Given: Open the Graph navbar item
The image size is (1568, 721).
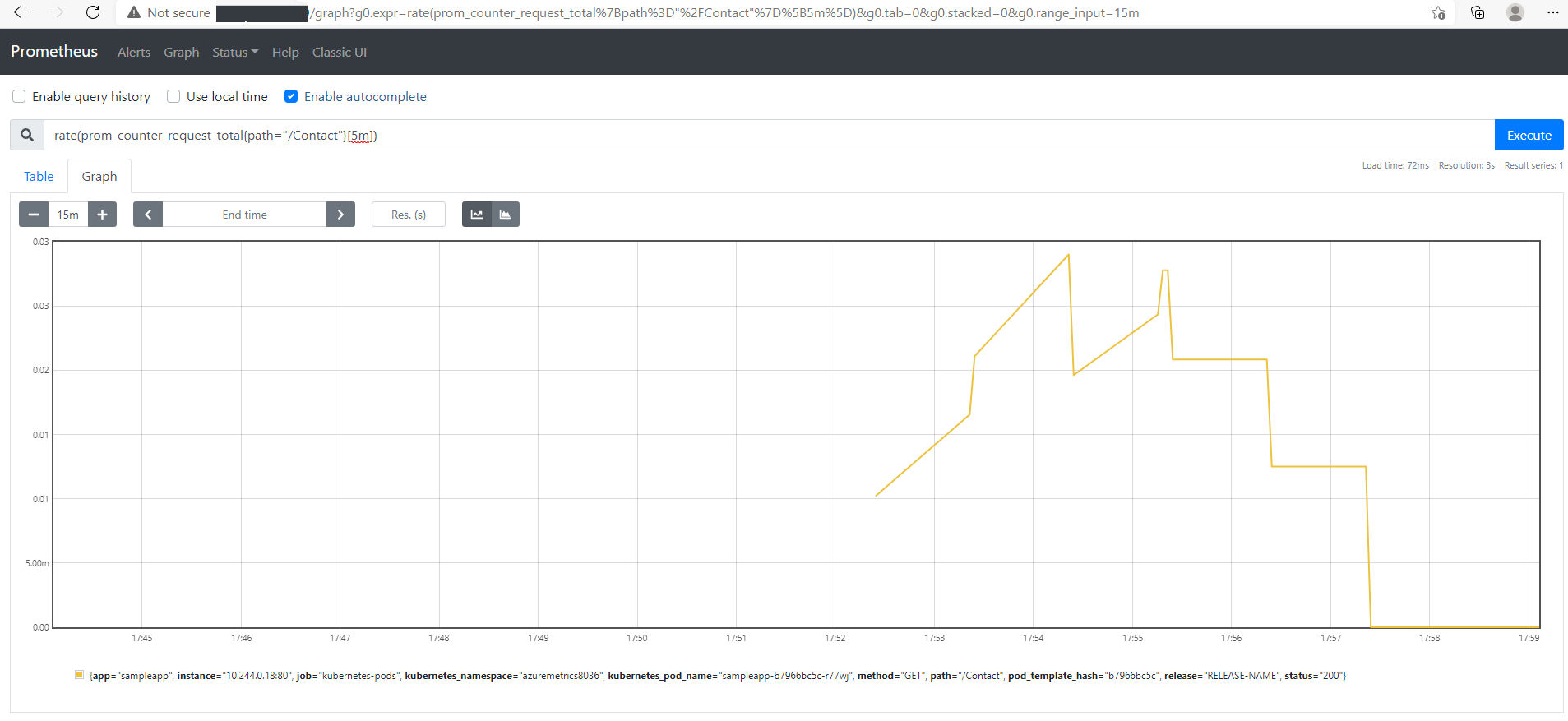Looking at the screenshot, I should pyautogui.click(x=181, y=52).
